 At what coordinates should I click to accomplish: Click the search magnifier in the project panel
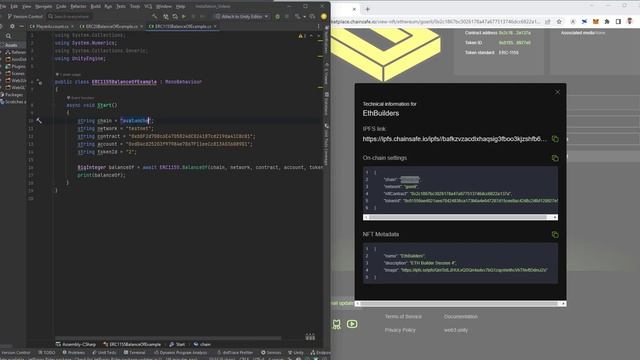click(9, 36)
